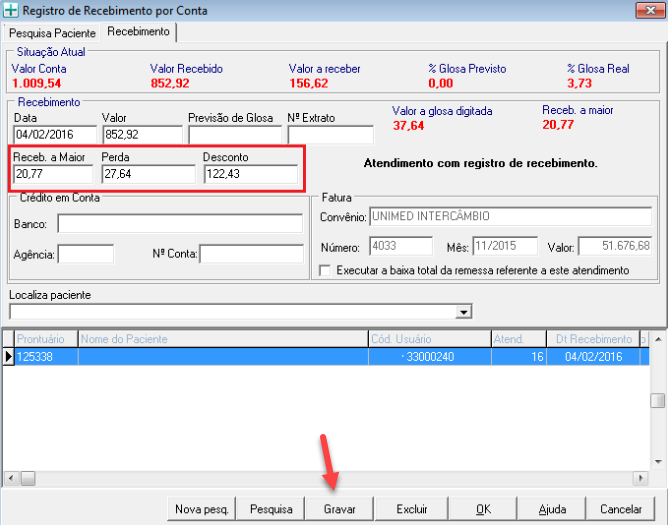Click the horizontal scrollbar right arrow

(x=640, y=478)
